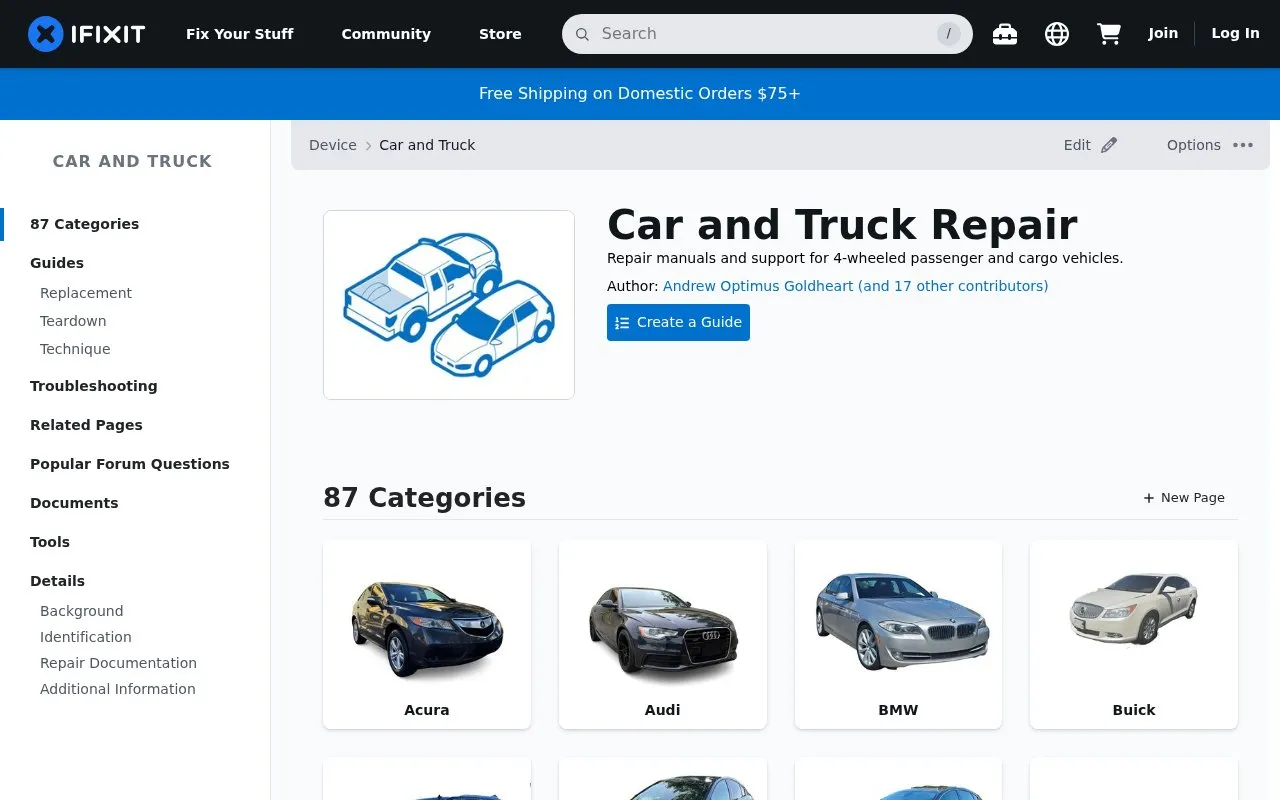Select Replacement in the sidebar
This screenshot has height=800, width=1280.
click(86, 293)
